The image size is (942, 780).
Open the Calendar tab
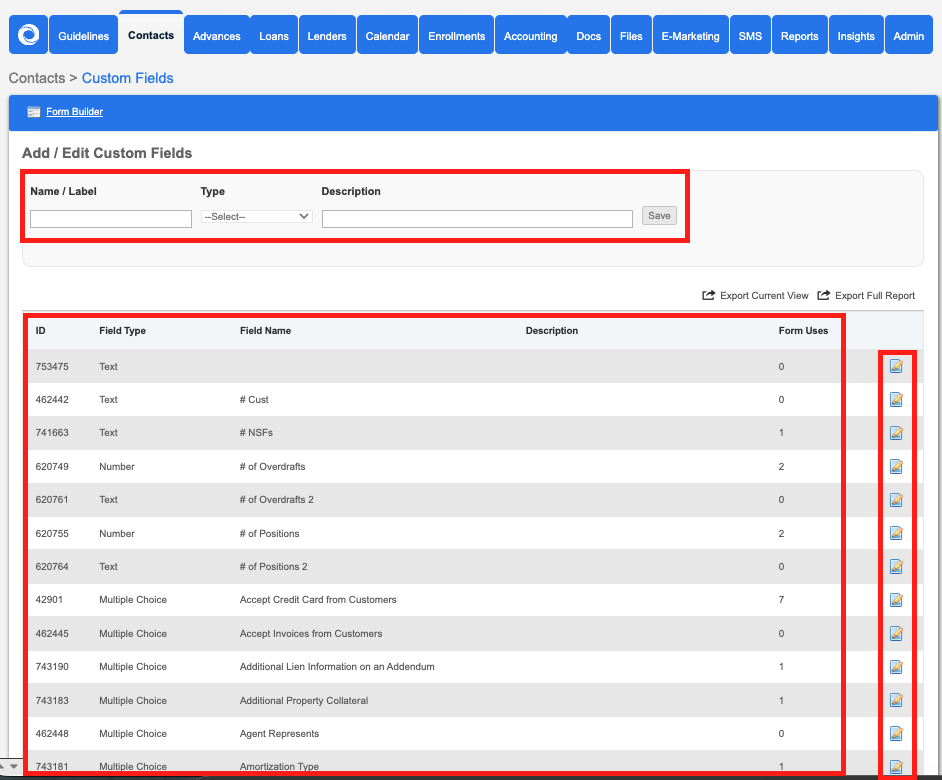click(387, 36)
